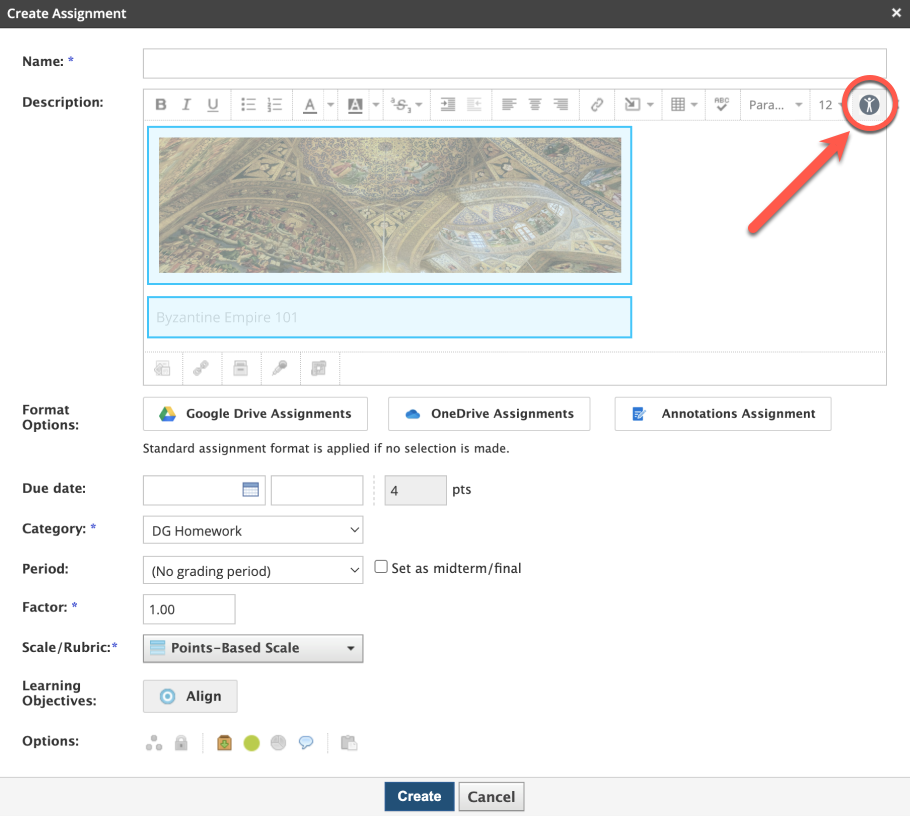Expand the Category dropdown showing DG Homework

253,530
